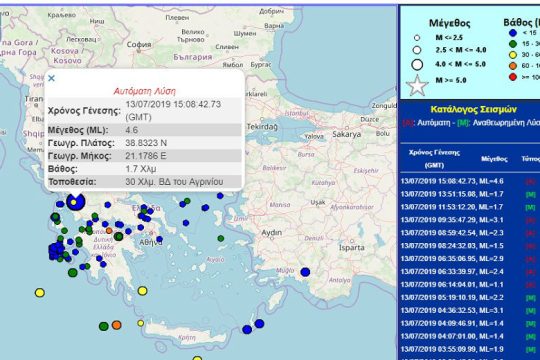
Task: Click the blue earthquake marker near Muğla
Action: [305, 272]
